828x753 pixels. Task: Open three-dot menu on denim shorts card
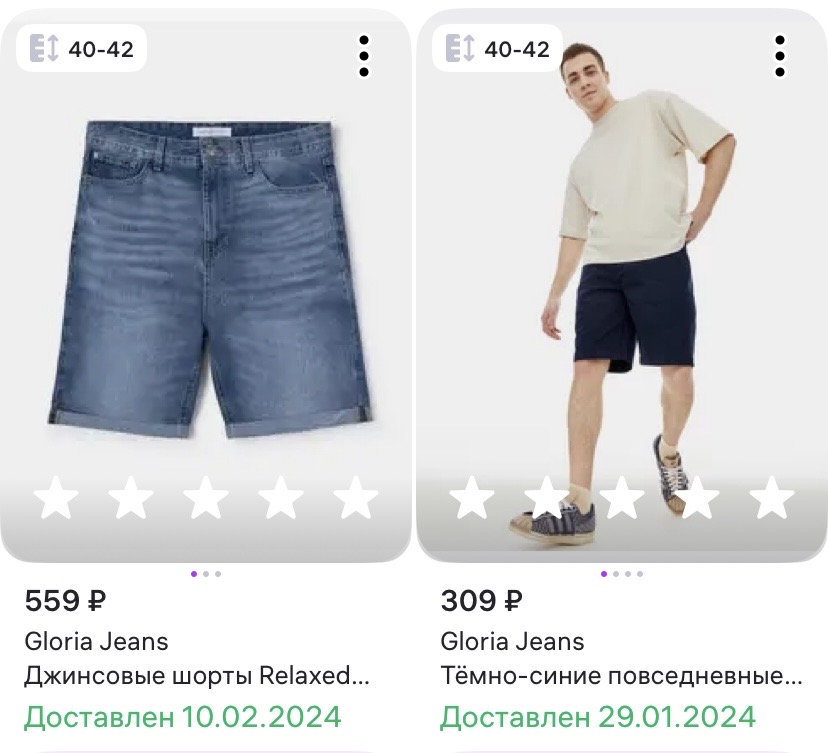coord(363,56)
